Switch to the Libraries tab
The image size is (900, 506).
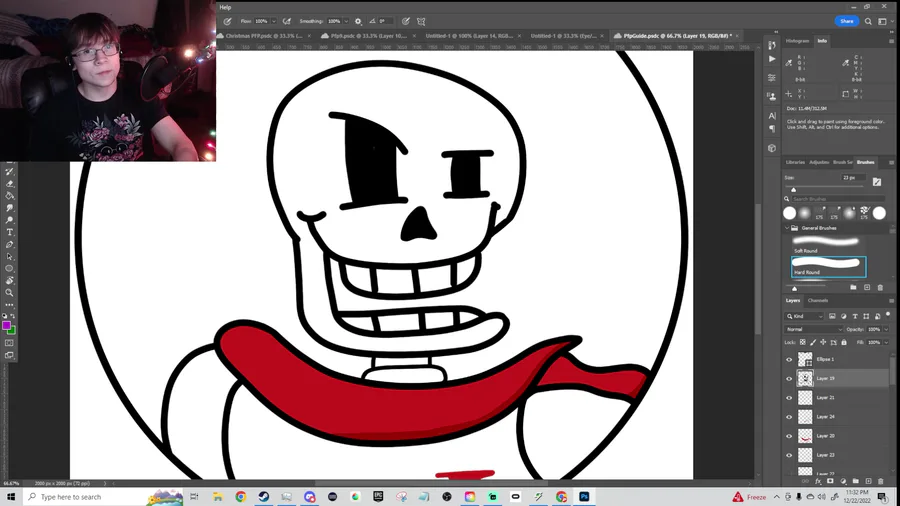[x=795, y=162]
